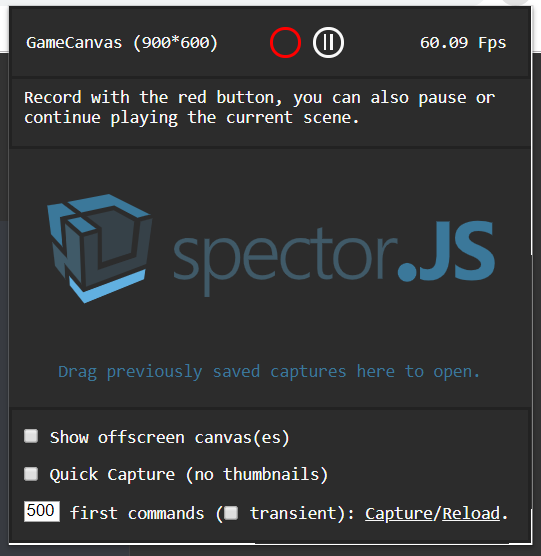541x556 pixels.
Task: Click the Spector.JS cube logo
Action: (100, 248)
